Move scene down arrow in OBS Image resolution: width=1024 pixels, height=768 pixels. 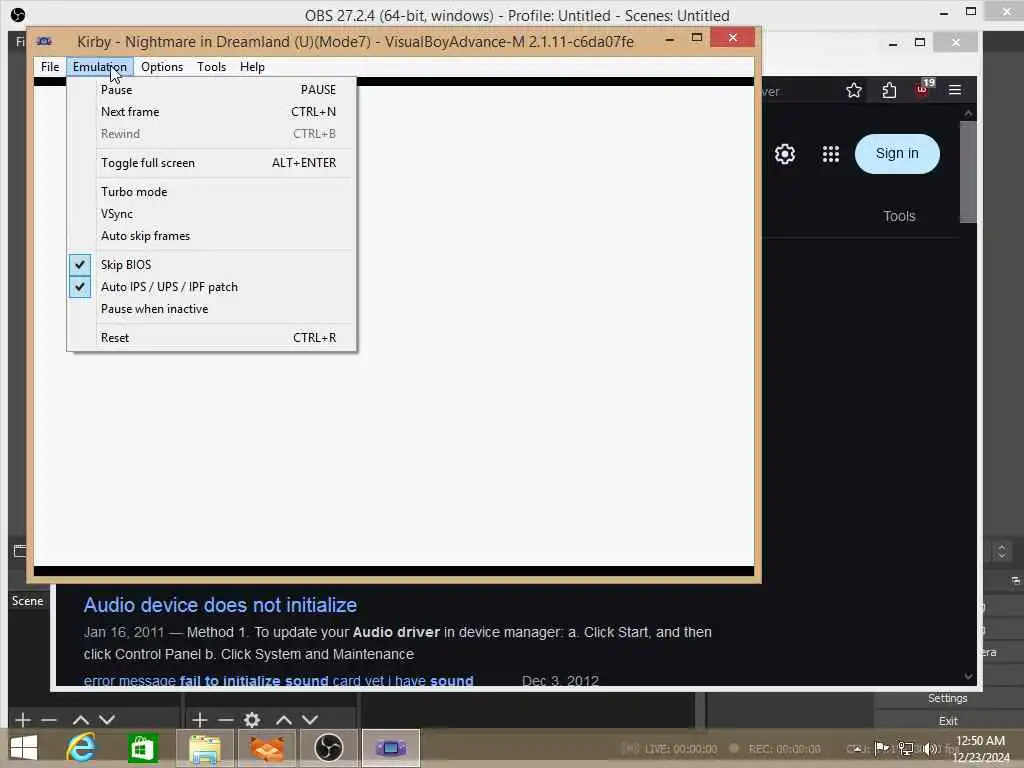tap(107, 720)
